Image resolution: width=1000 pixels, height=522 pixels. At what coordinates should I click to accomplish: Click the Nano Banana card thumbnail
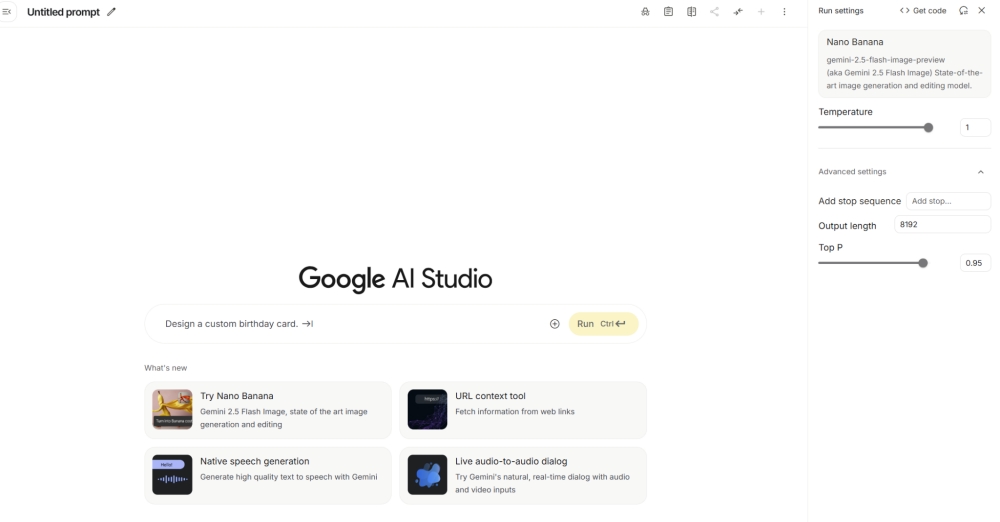click(172, 410)
